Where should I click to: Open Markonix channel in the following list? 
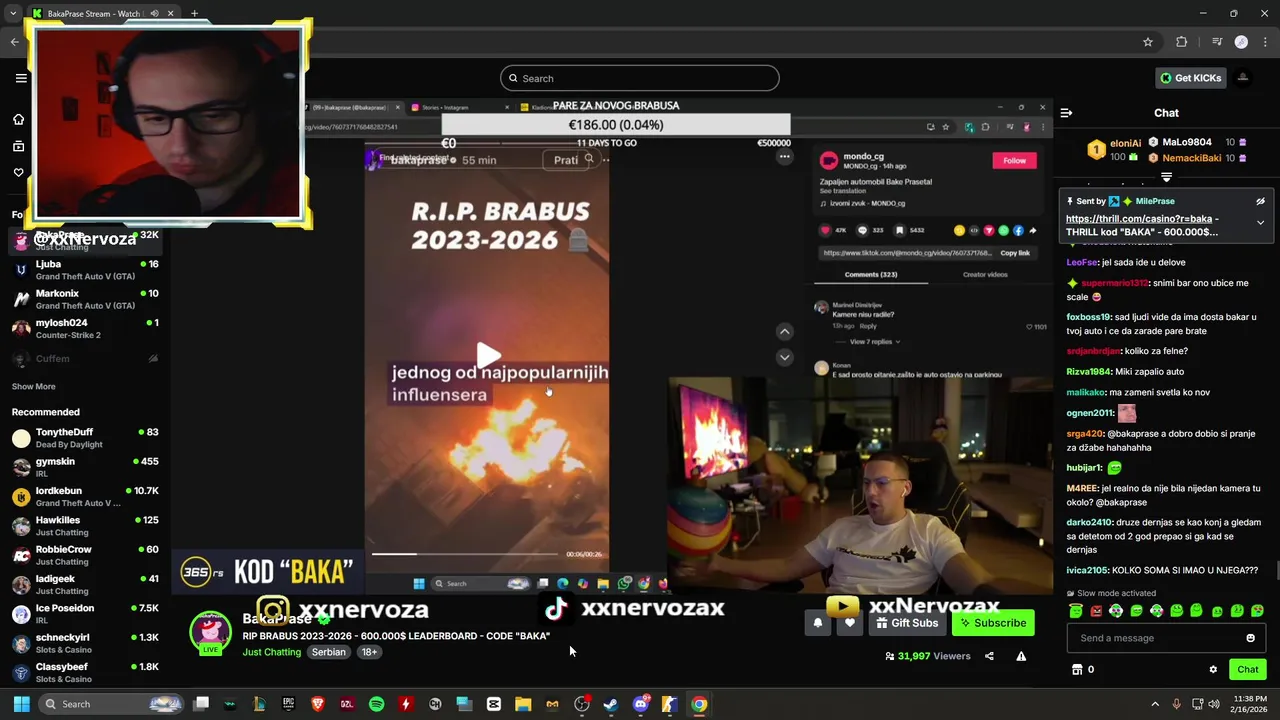coord(85,299)
